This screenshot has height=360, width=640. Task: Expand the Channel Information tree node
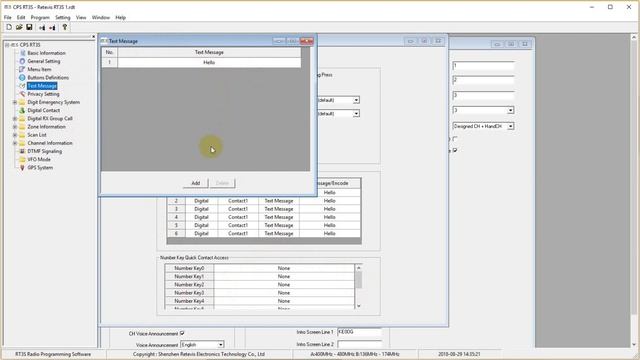15,143
